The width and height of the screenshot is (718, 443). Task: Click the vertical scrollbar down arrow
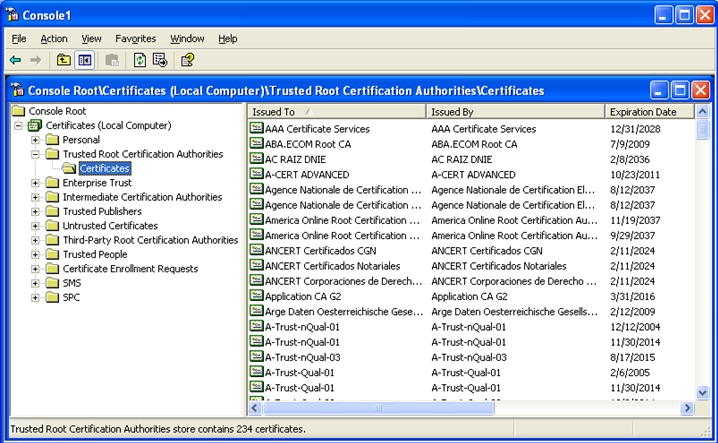(x=702, y=393)
